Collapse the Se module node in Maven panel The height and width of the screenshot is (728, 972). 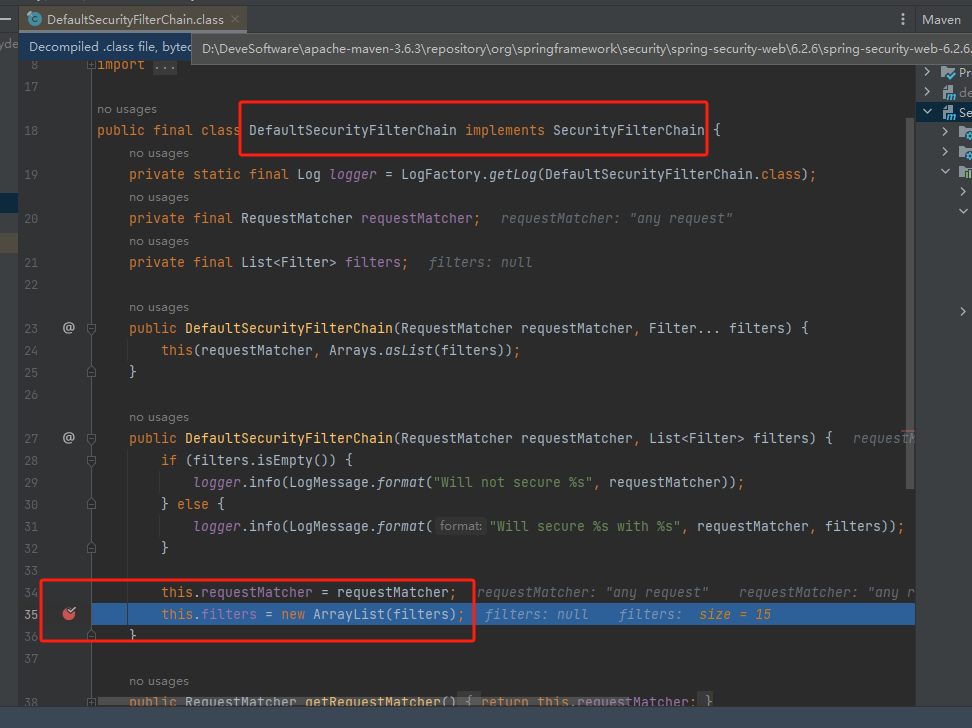927,112
